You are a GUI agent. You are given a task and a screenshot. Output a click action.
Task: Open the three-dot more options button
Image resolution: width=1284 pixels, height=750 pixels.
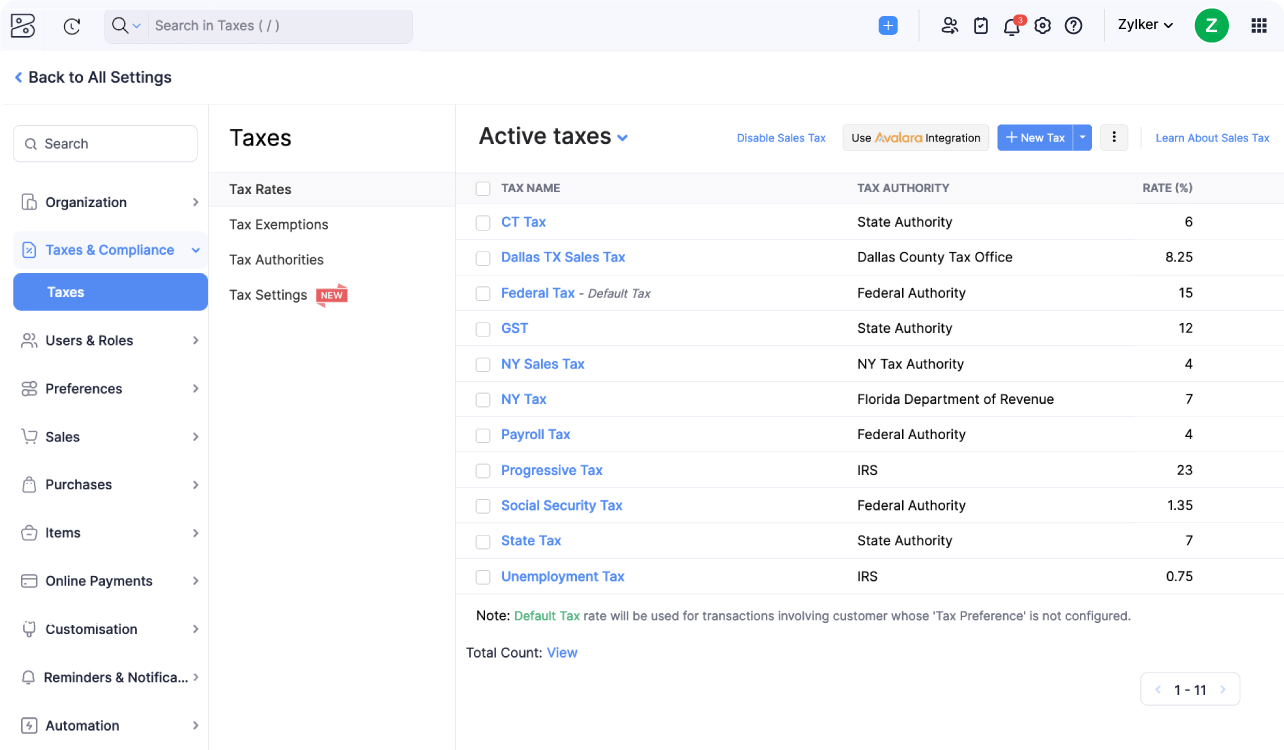(1114, 138)
